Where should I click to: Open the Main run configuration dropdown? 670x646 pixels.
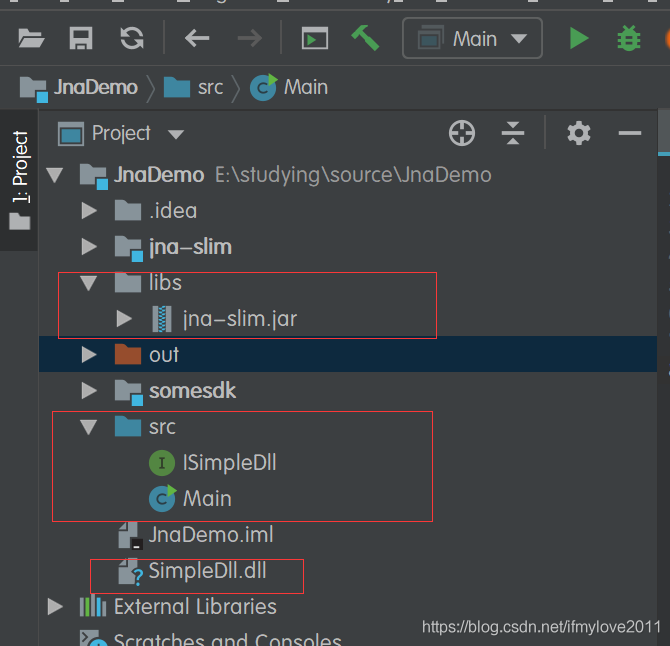coord(472,38)
